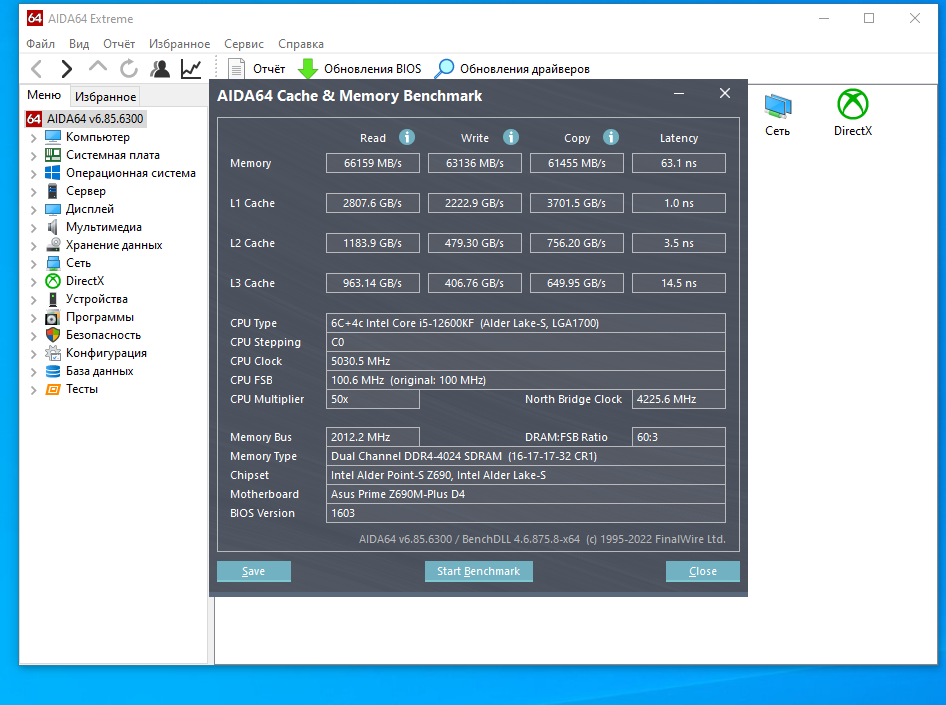Image resolution: width=946 pixels, height=705 pixels.
Task: Expand the Хранение данных node chevron
Action: [34, 246]
